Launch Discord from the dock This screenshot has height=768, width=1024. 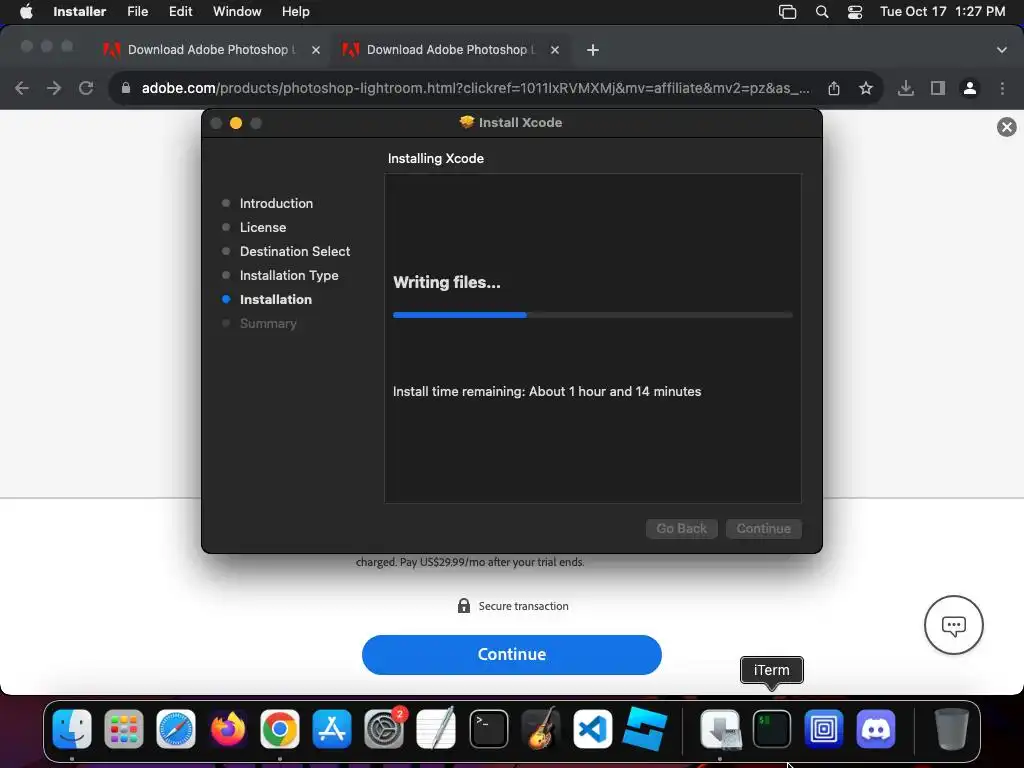click(876, 729)
